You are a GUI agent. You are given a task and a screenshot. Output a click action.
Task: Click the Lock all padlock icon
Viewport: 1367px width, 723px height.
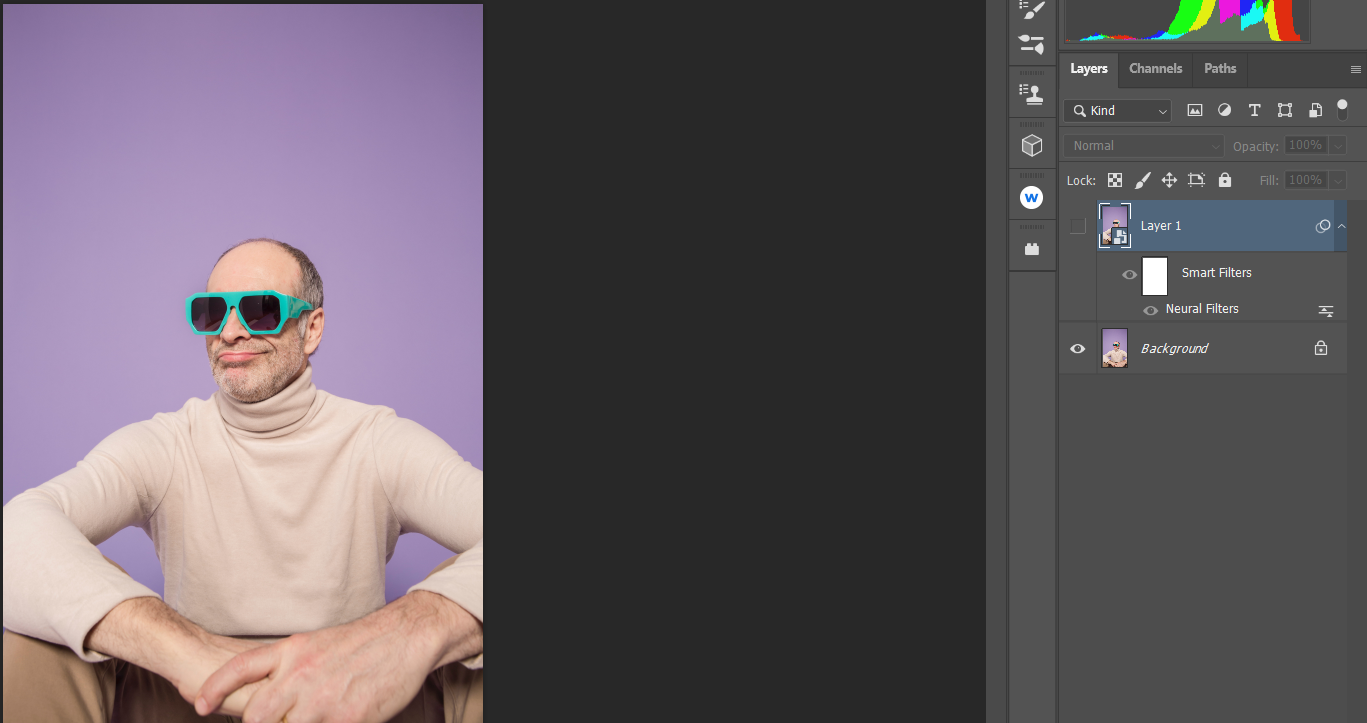tap(1225, 180)
